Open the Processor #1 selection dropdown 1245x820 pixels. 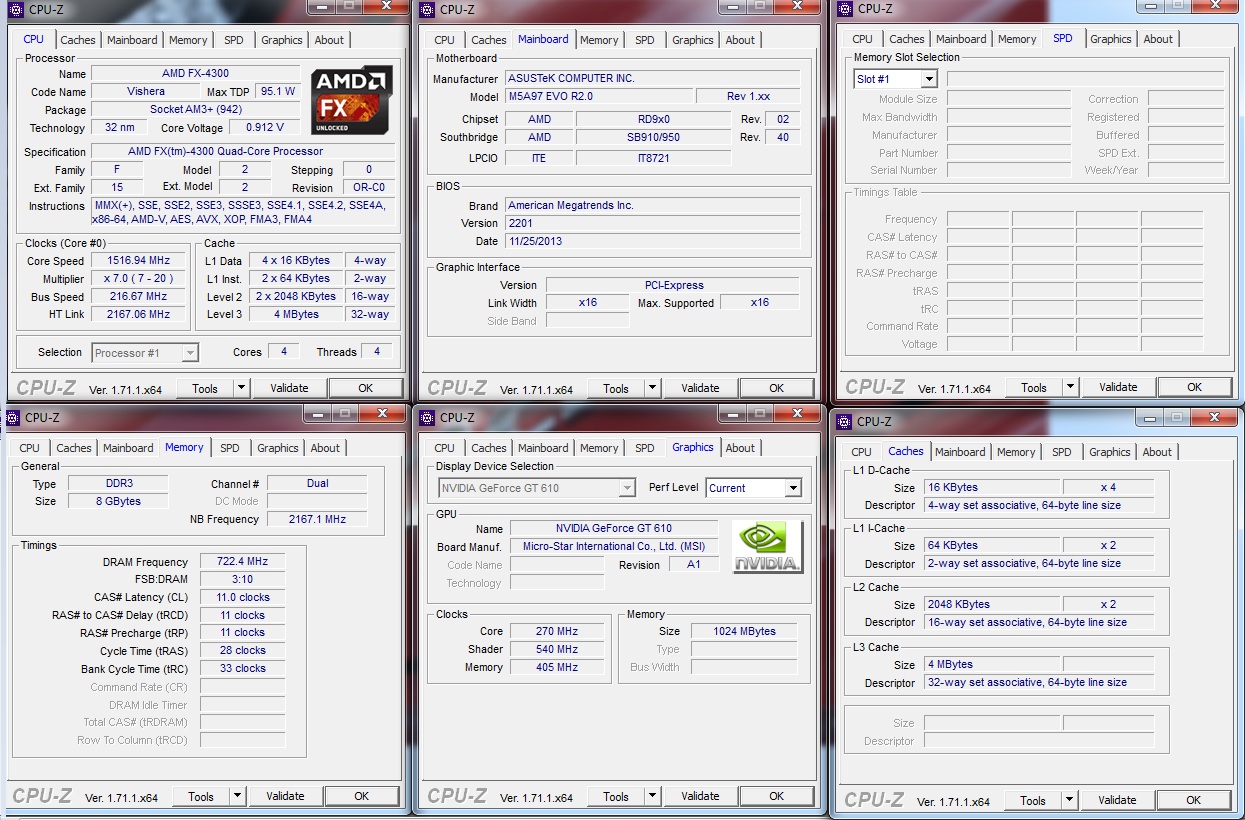pos(190,352)
